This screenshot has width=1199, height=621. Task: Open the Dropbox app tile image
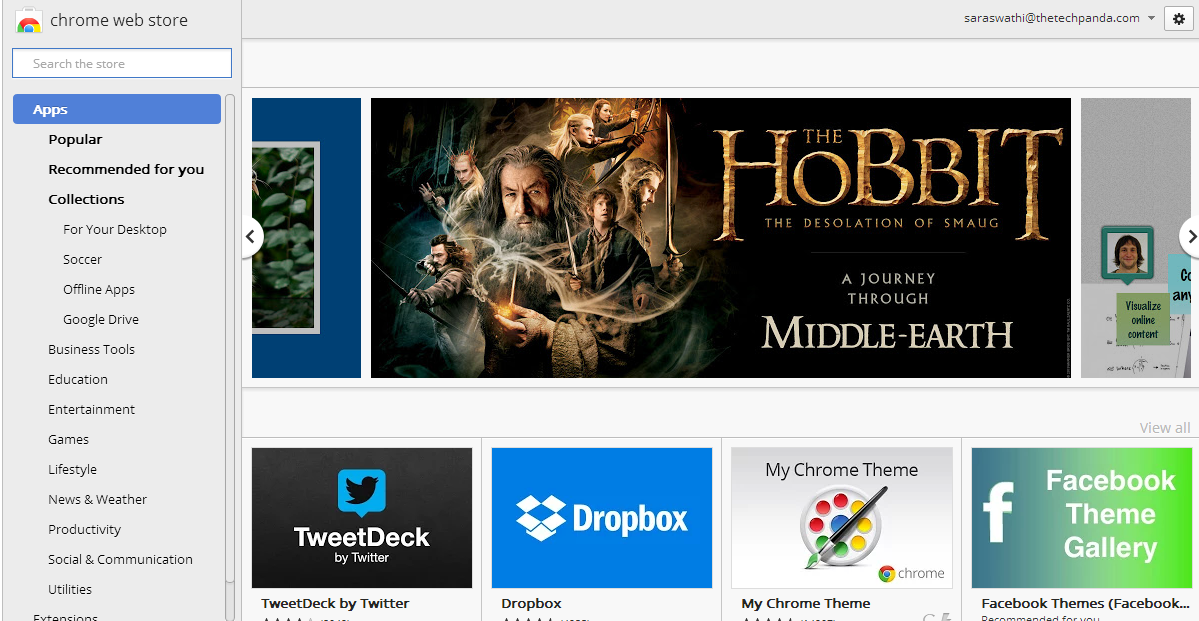pos(602,518)
